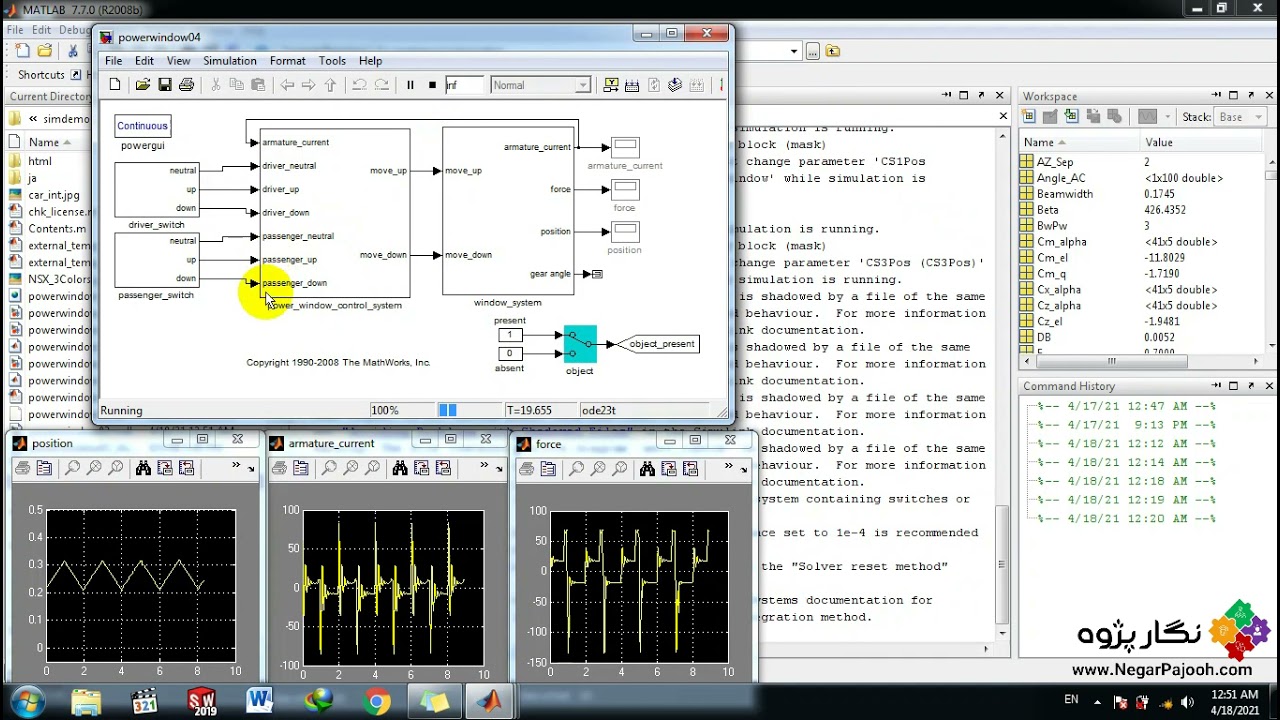Open the Edit menu of powerwindow04
The image size is (1280, 720).
pyautogui.click(x=145, y=61)
